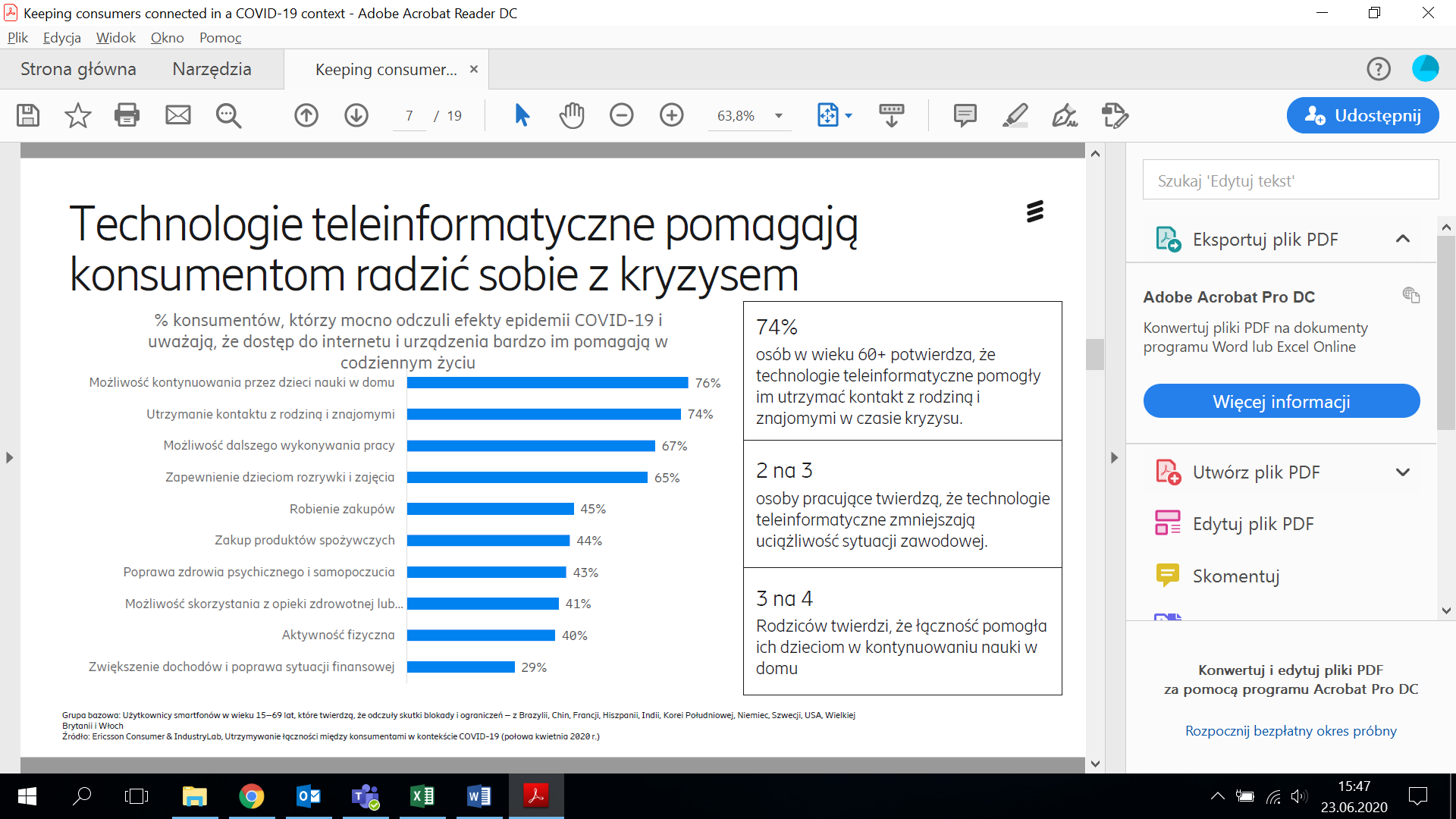
Task: Open Rozpocznij bezpłatny okres próbny link
Action: (1291, 731)
